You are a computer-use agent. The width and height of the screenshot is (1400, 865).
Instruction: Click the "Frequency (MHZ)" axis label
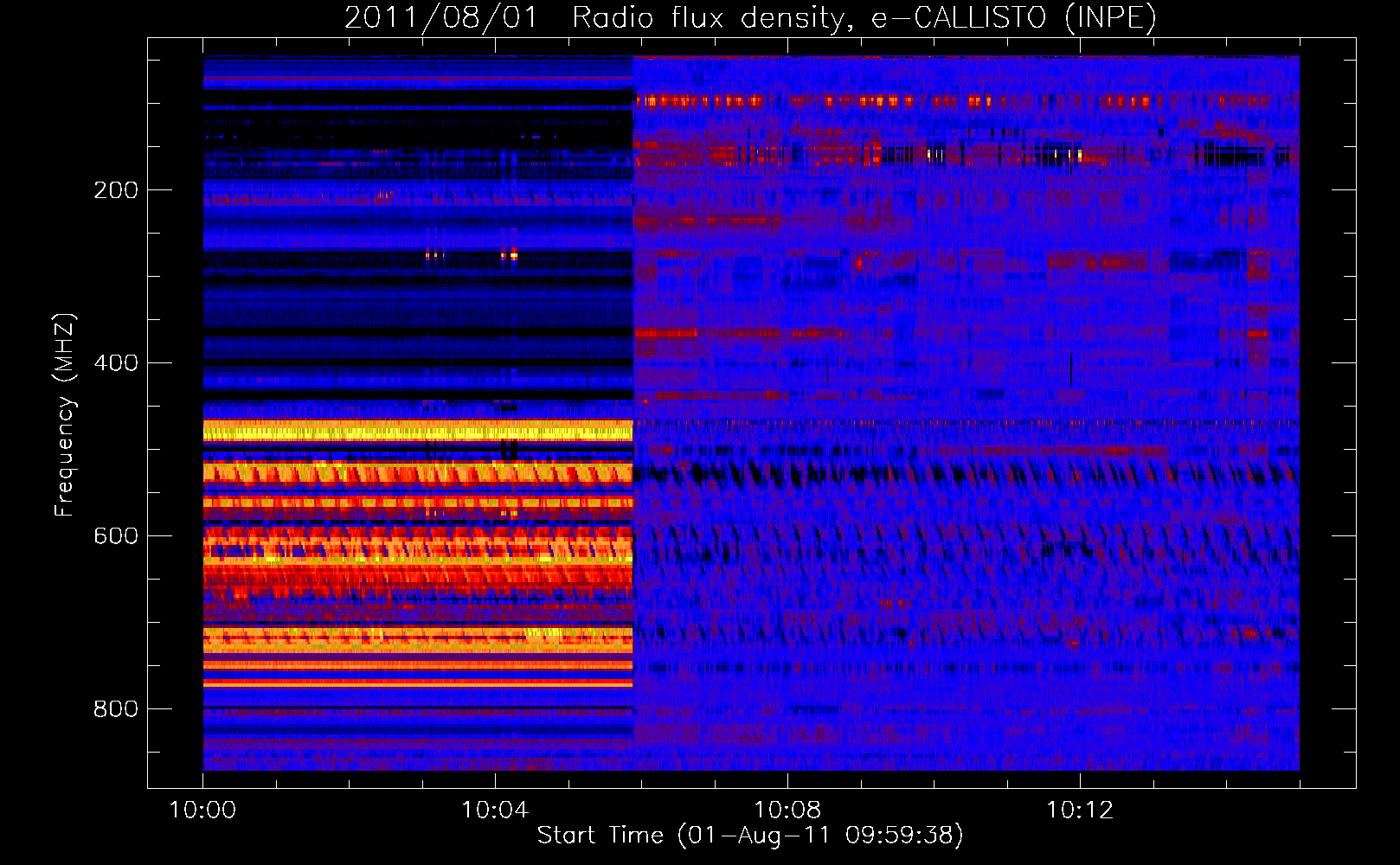pos(64,415)
